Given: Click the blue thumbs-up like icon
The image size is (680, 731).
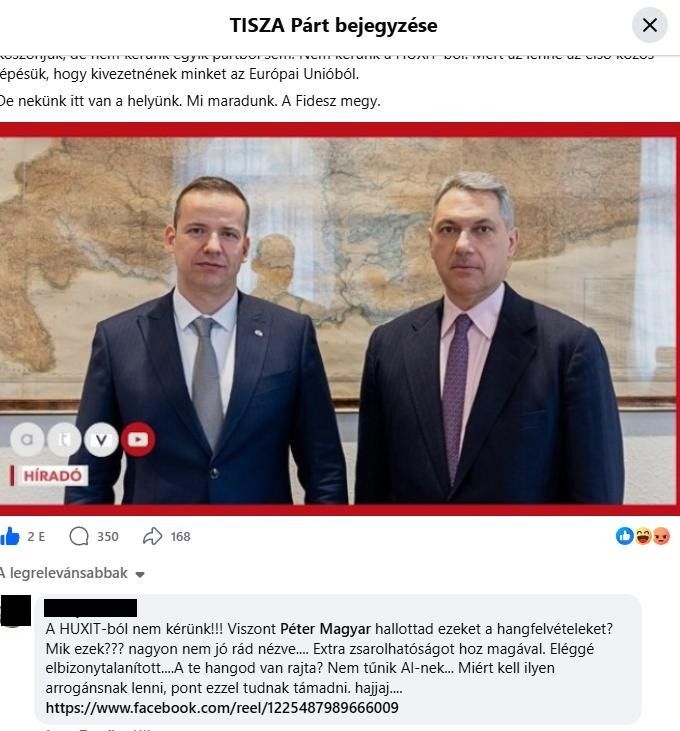Looking at the screenshot, I should point(10,537).
